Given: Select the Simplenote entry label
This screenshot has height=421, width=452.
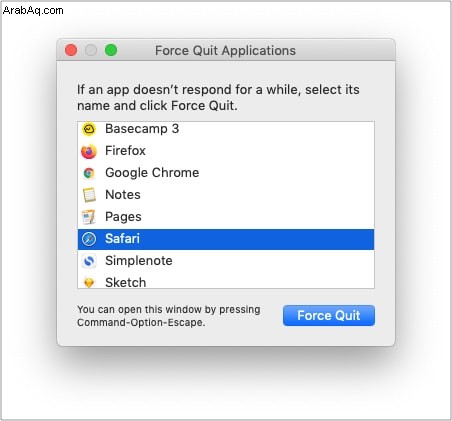Looking at the screenshot, I should click(139, 261).
